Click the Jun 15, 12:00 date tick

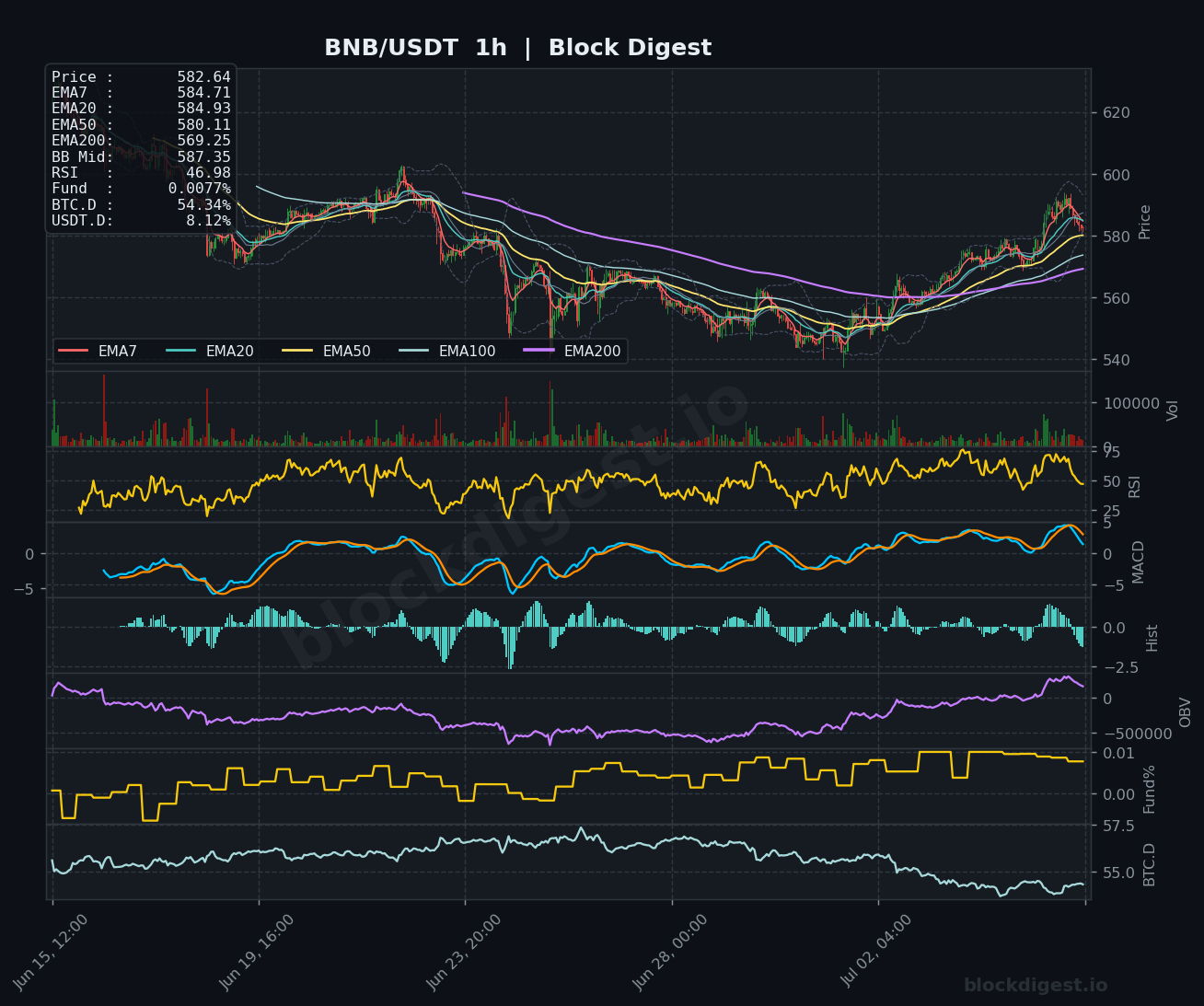click(52, 952)
